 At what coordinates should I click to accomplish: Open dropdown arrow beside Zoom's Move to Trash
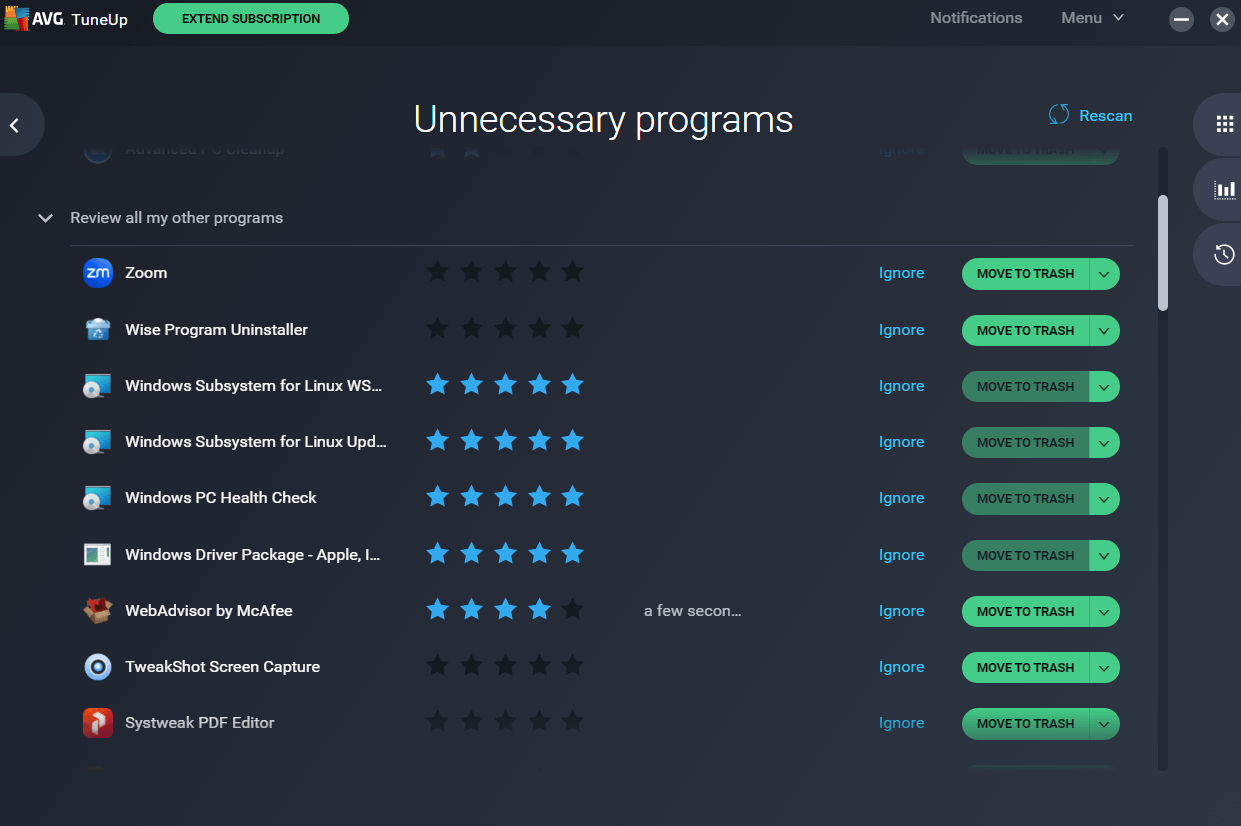(x=1104, y=274)
